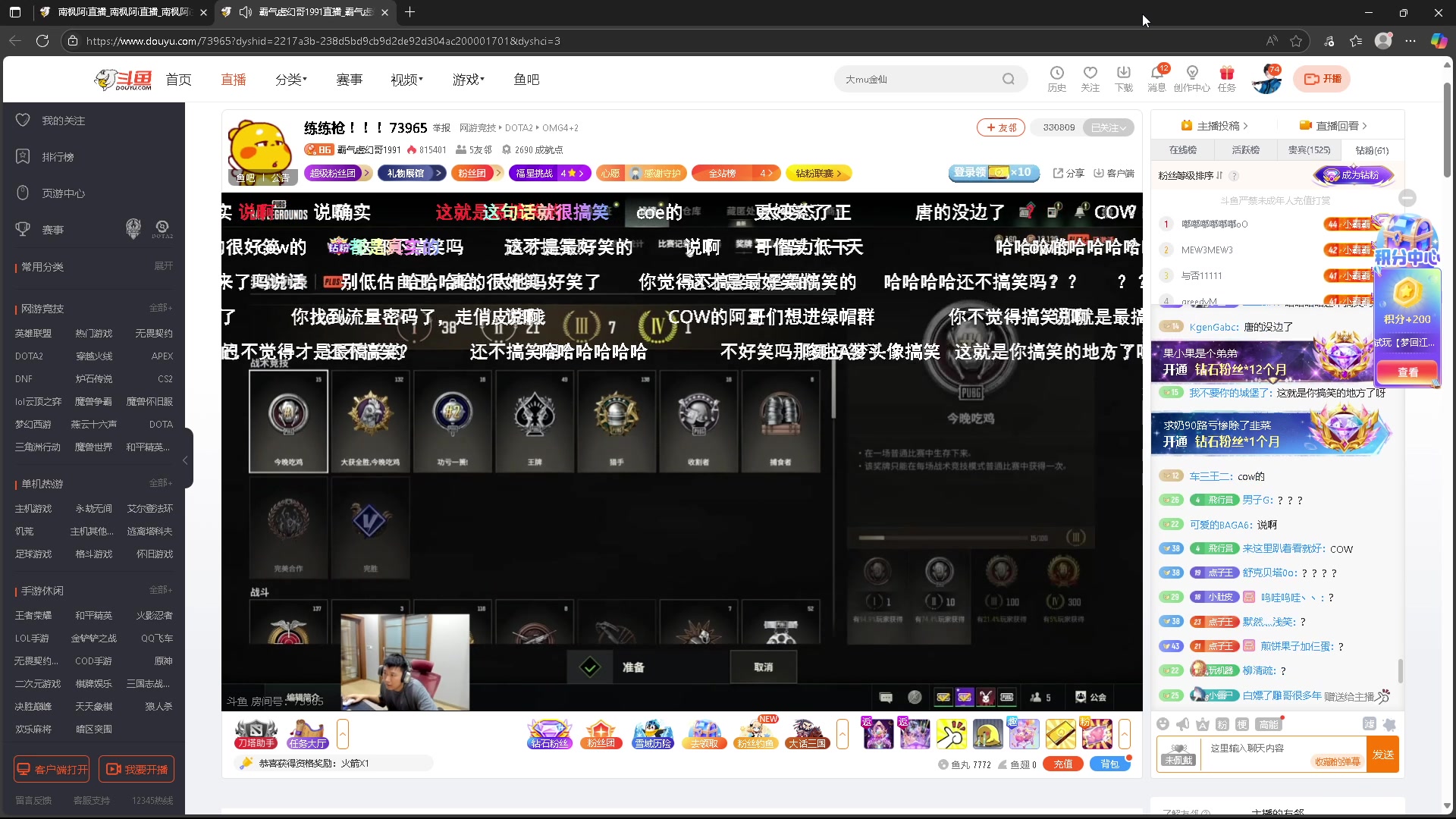The image size is (1456, 819).
Task: Click the help question mark by 粉丝等级排序
Action: click(x=1234, y=176)
